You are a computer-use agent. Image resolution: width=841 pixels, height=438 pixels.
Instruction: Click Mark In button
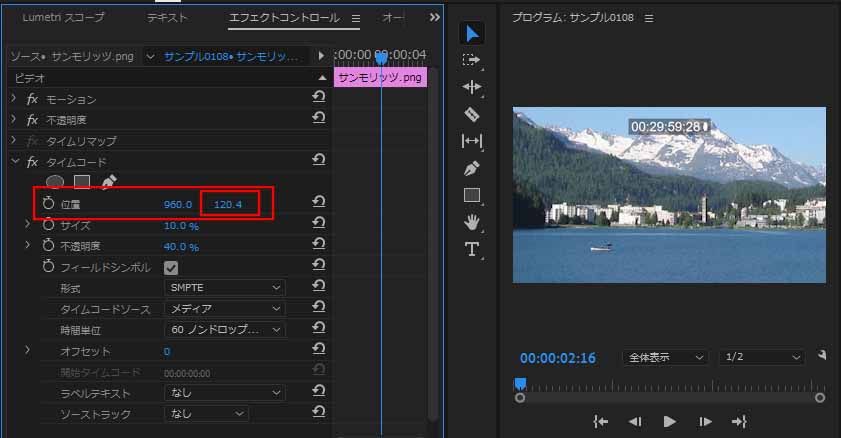(x=600, y=422)
